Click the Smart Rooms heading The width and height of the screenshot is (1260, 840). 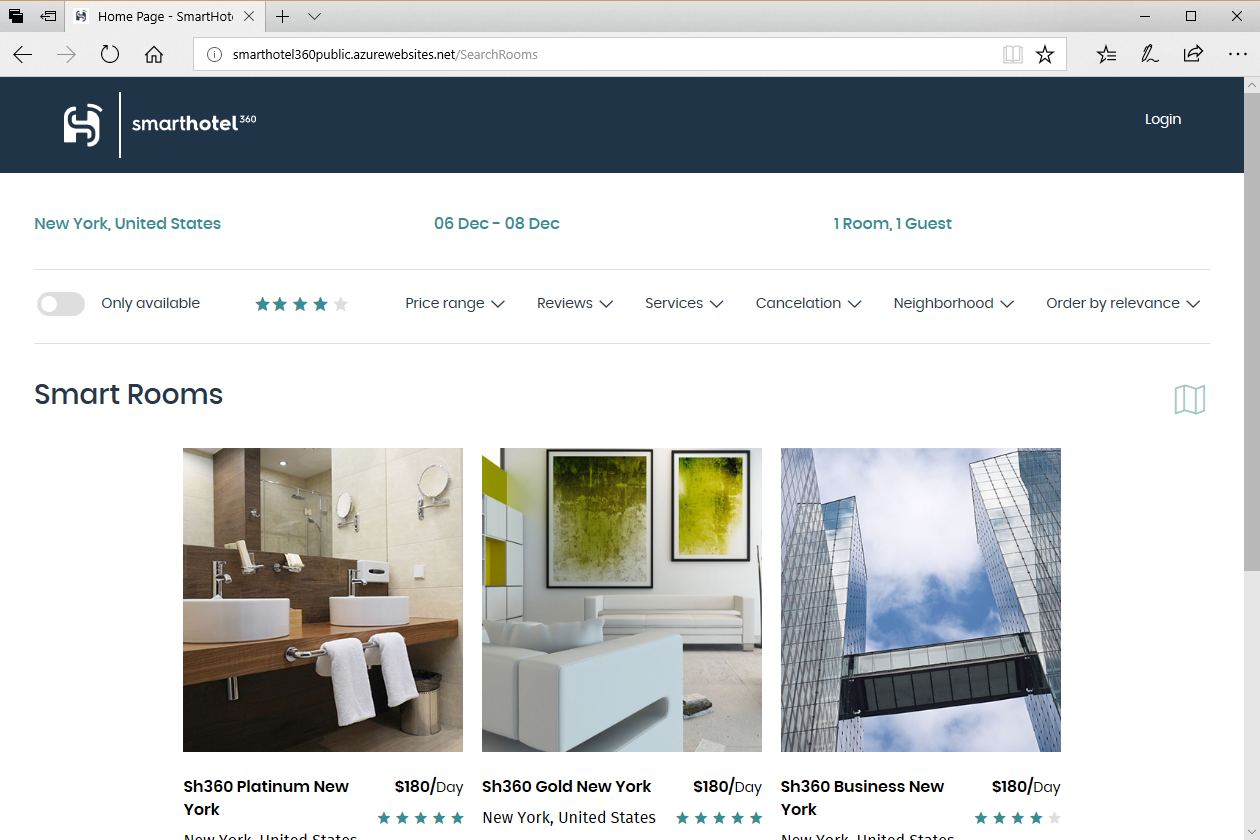tap(128, 394)
